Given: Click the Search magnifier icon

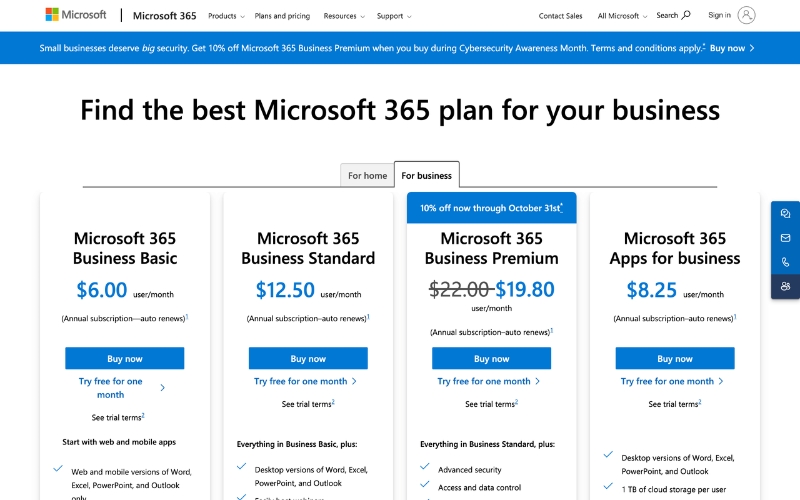Looking at the screenshot, I should click(x=686, y=15).
